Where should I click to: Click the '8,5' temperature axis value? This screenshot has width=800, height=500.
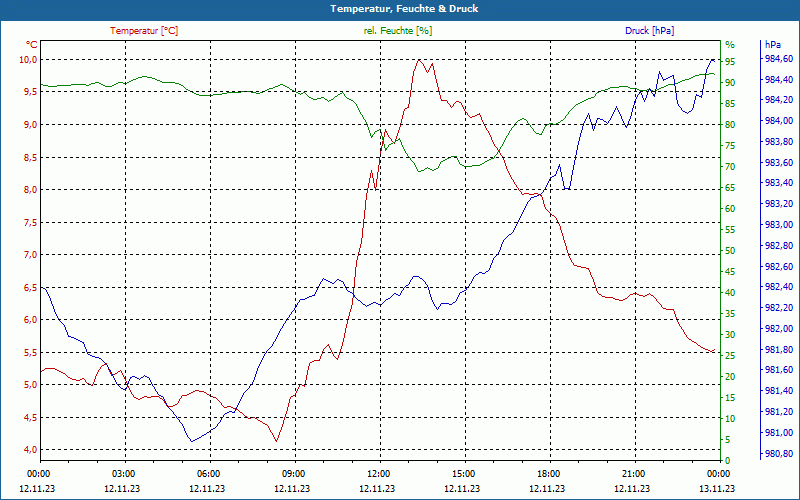(x=31, y=157)
